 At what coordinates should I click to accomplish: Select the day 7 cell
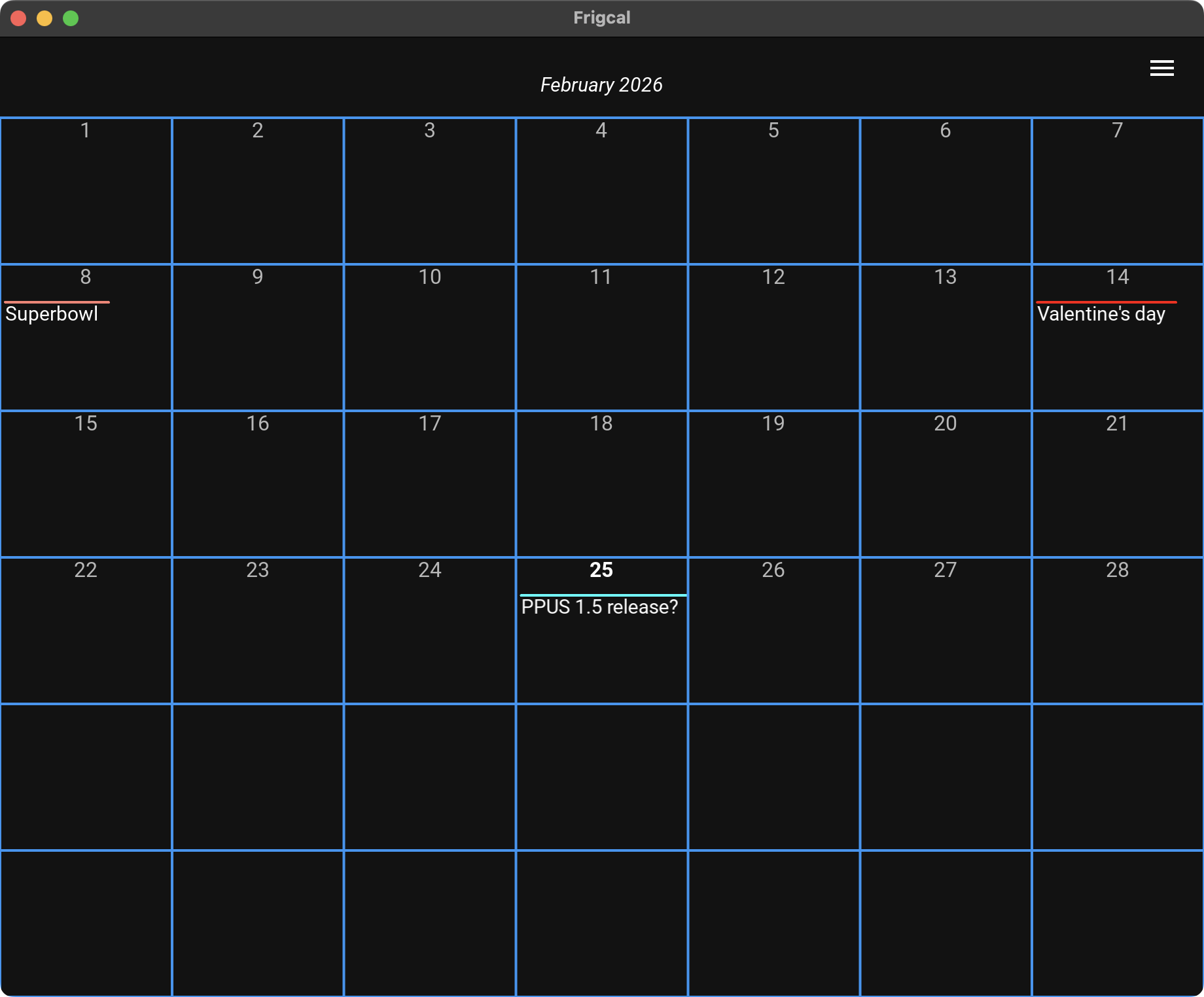pos(1118,191)
